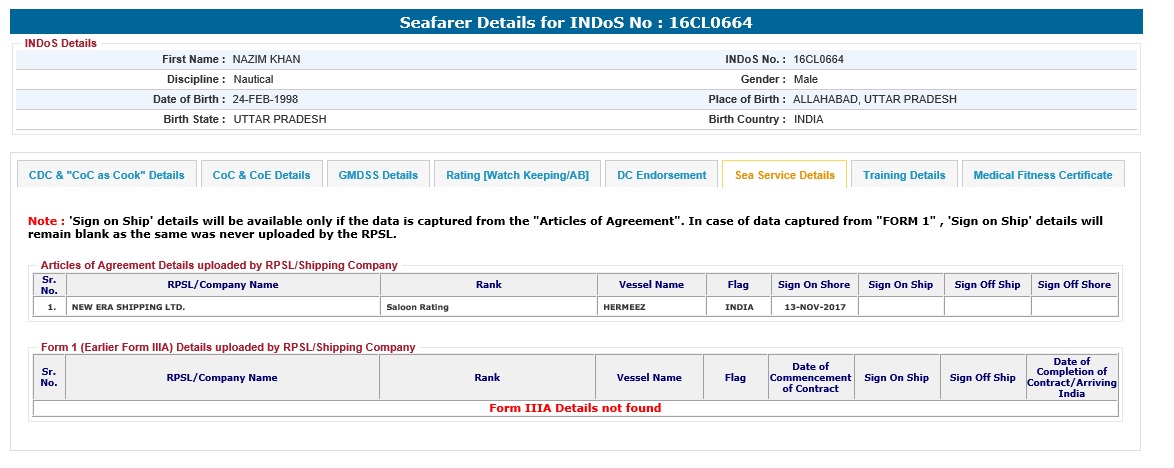Viewport: 1174px width, 468px height.
Task: Click the Form IIIA Details not found message
Action: tap(575, 408)
